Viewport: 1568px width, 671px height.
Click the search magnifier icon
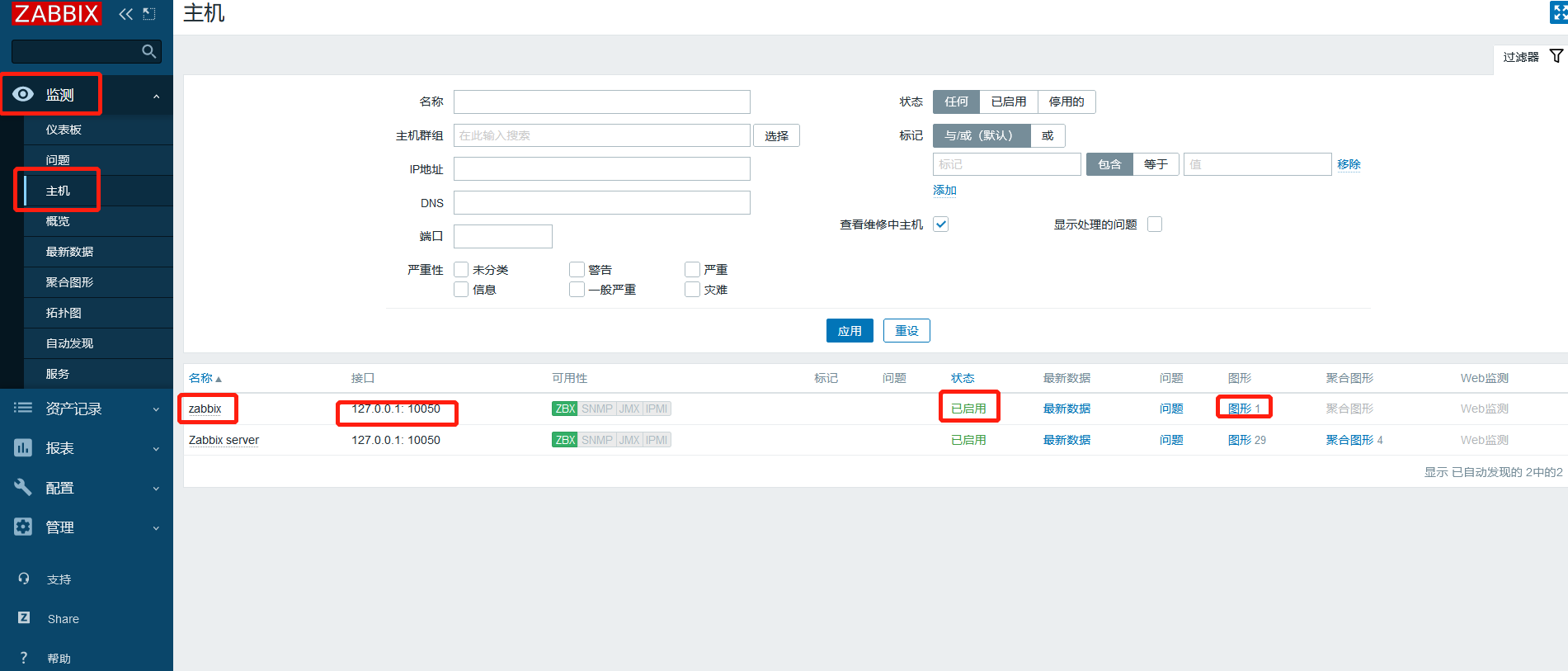click(x=148, y=51)
